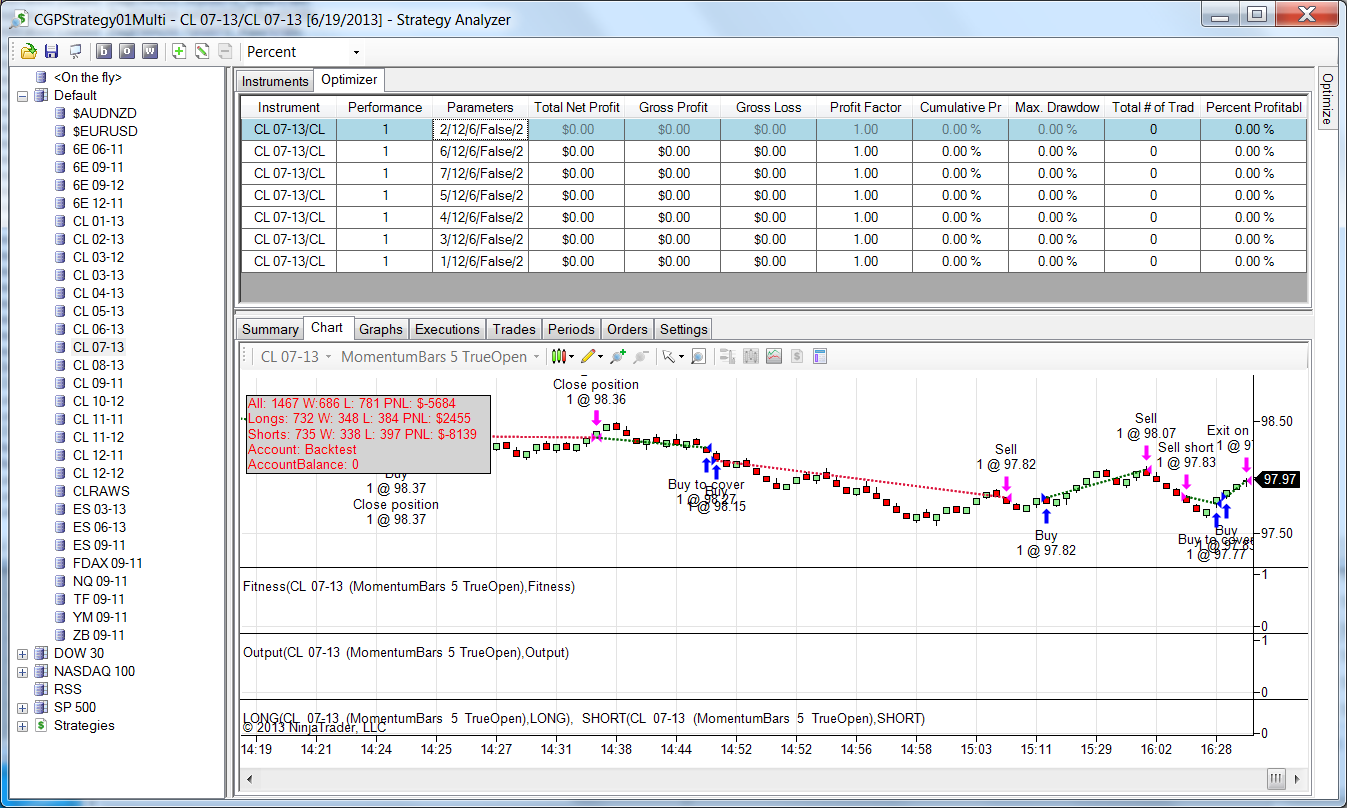
Task: Select CL 08-13 in the instrument tree
Action: pos(98,365)
